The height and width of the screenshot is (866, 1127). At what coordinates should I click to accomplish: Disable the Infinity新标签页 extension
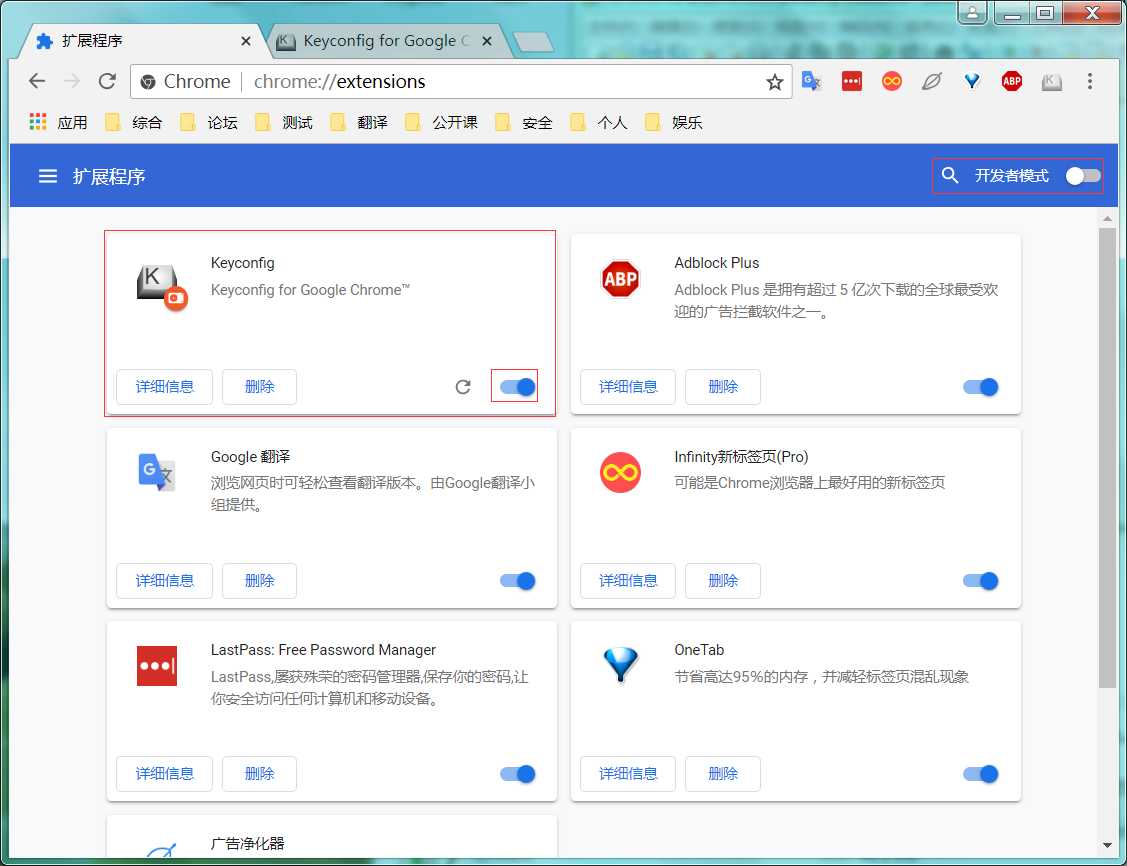click(980, 581)
